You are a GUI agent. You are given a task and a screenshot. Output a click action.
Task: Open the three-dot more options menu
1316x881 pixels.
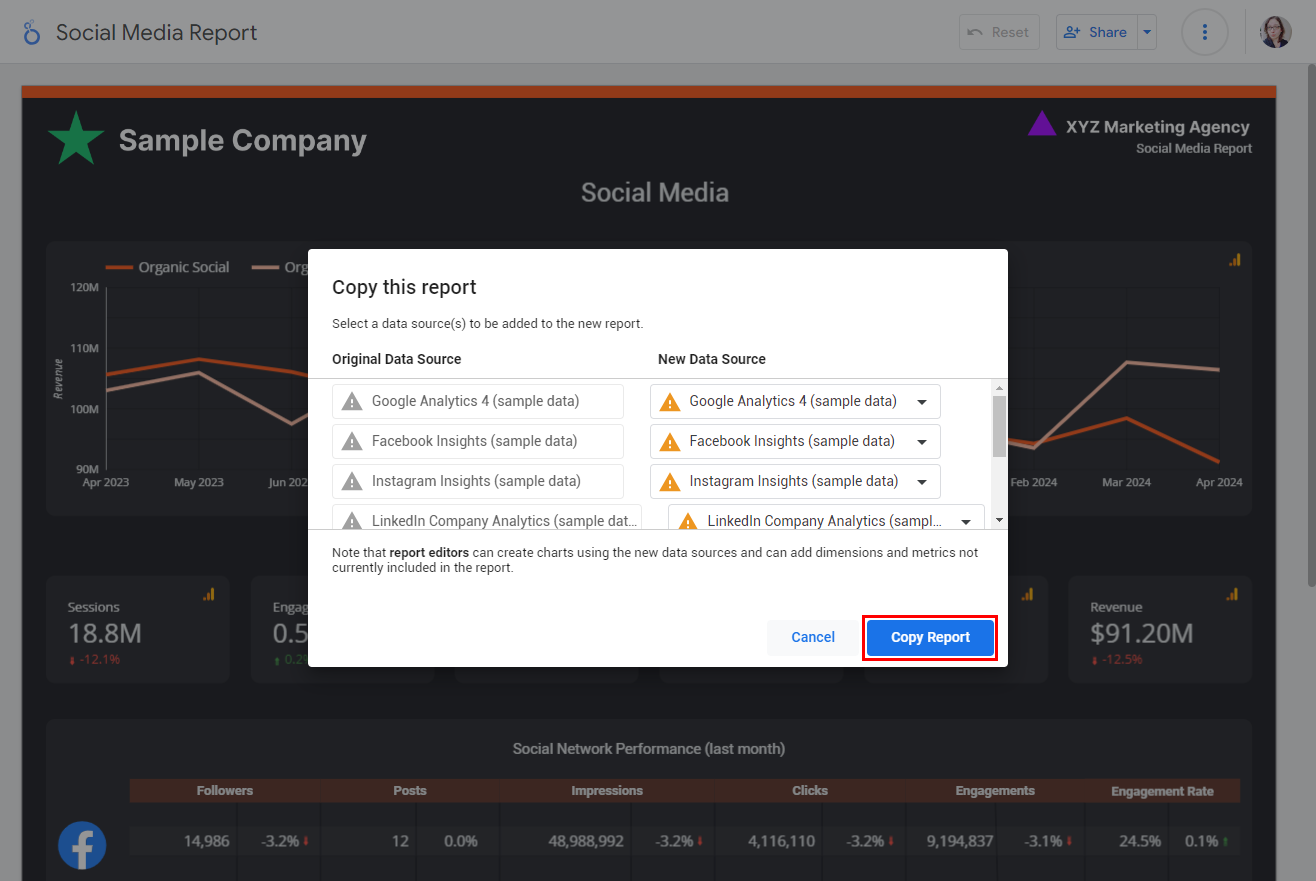coord(1204,32)
